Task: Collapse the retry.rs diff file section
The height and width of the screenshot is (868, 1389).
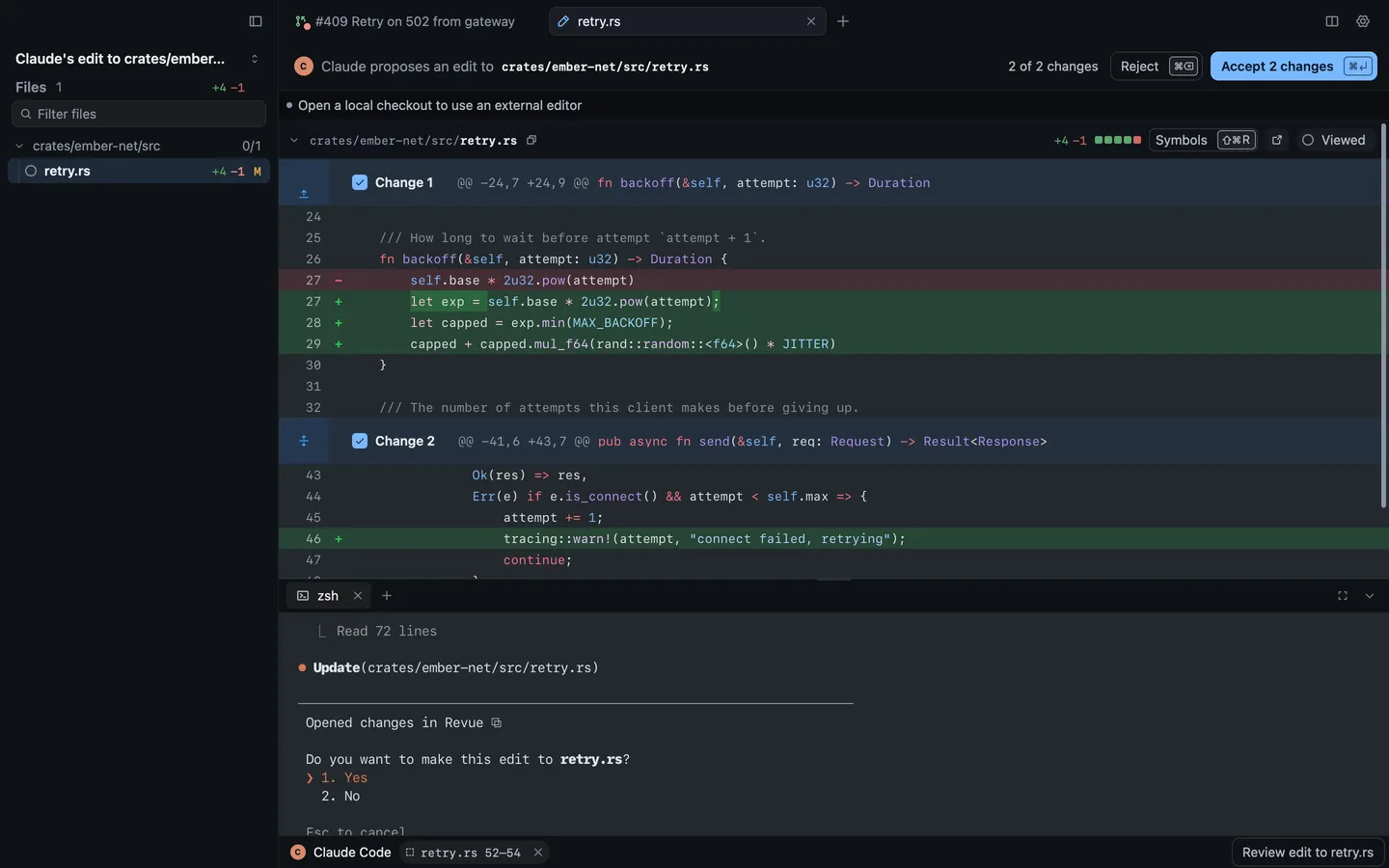Action: tap(294, 140)
